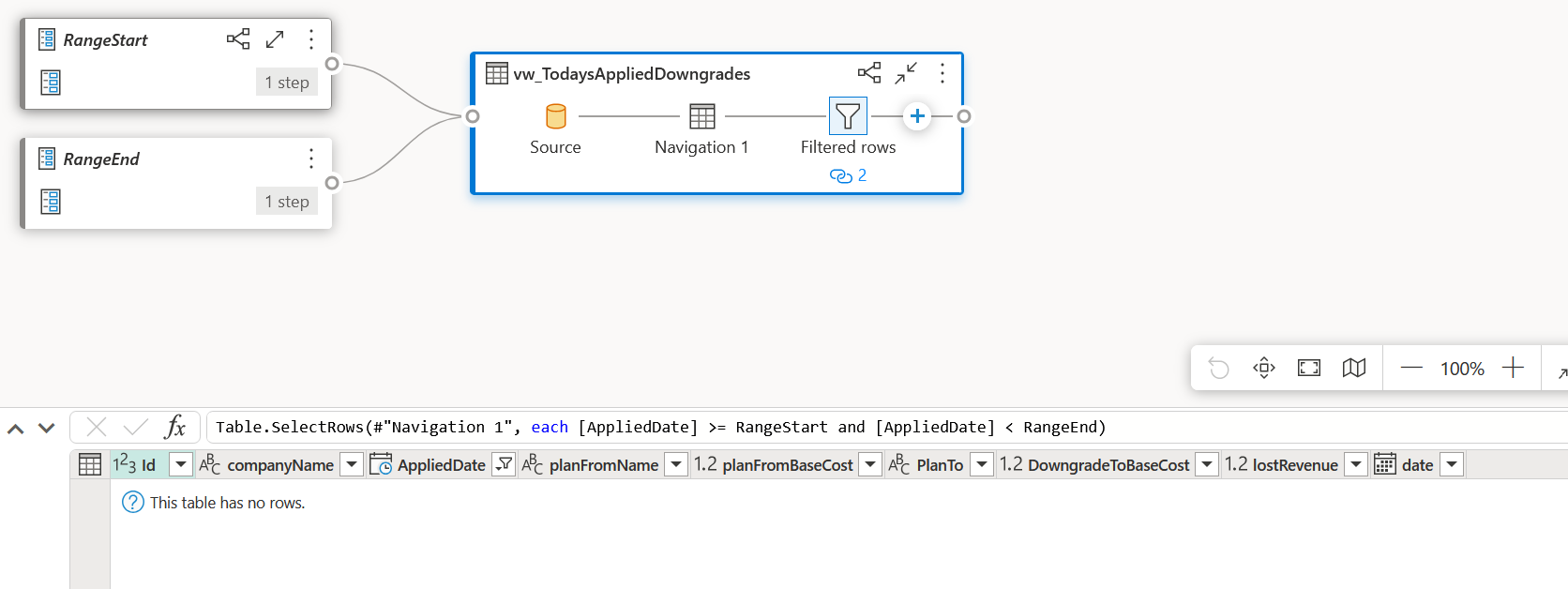Add a new step with plus button

point(917,116)
